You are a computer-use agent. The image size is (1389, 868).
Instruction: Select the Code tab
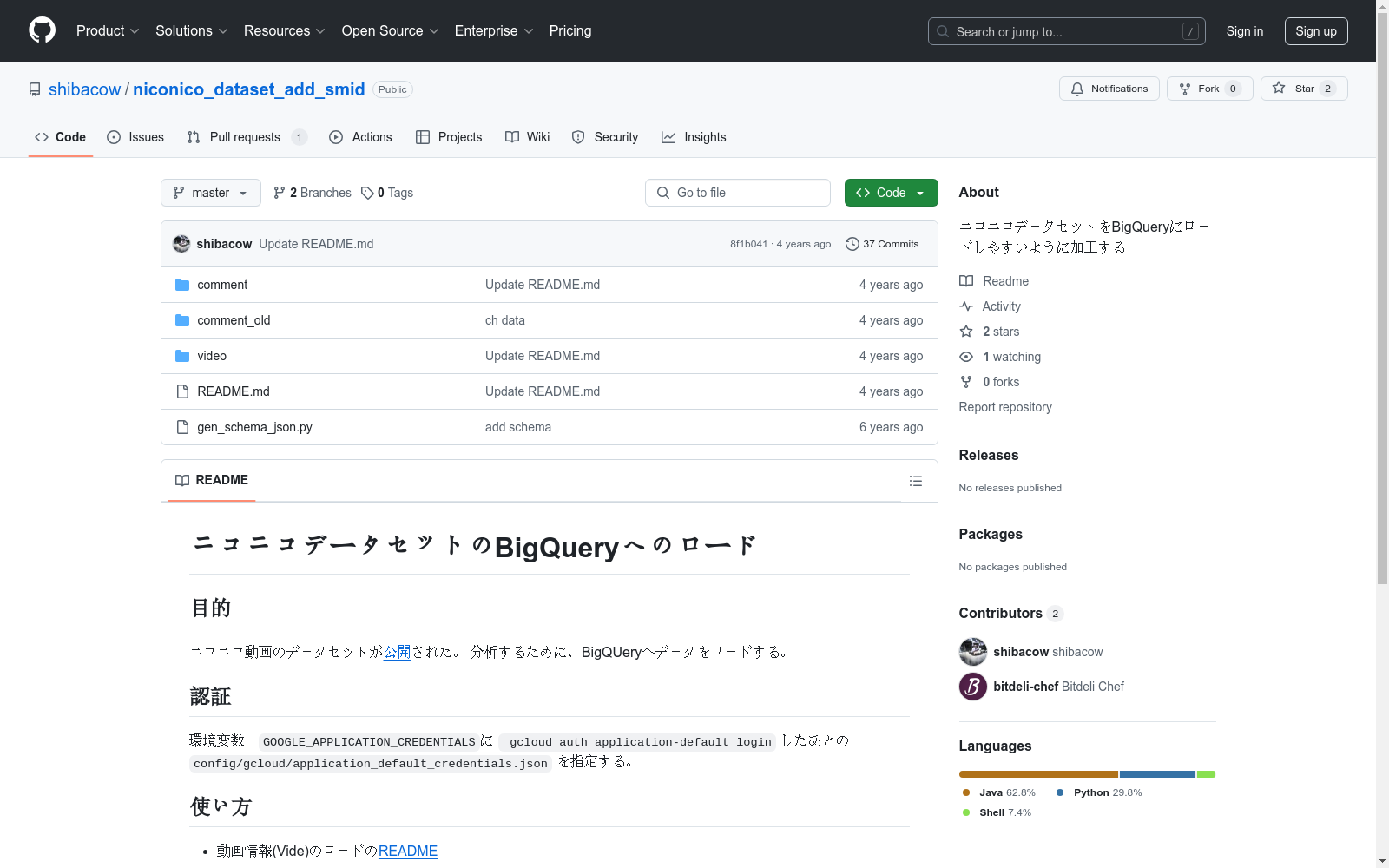60,137
